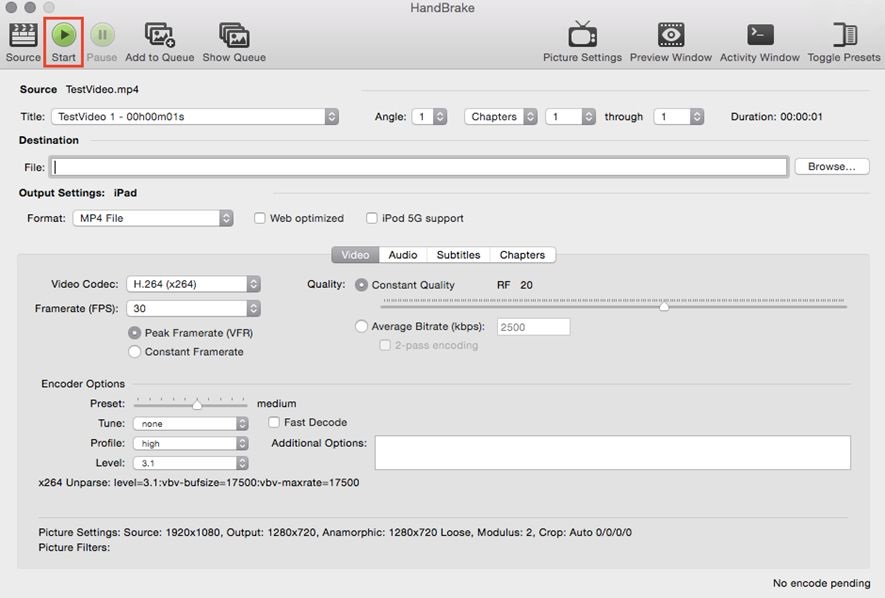Screen dimensions: 885x598
Task: Switch to the Chapters tab
Action: 522,255
